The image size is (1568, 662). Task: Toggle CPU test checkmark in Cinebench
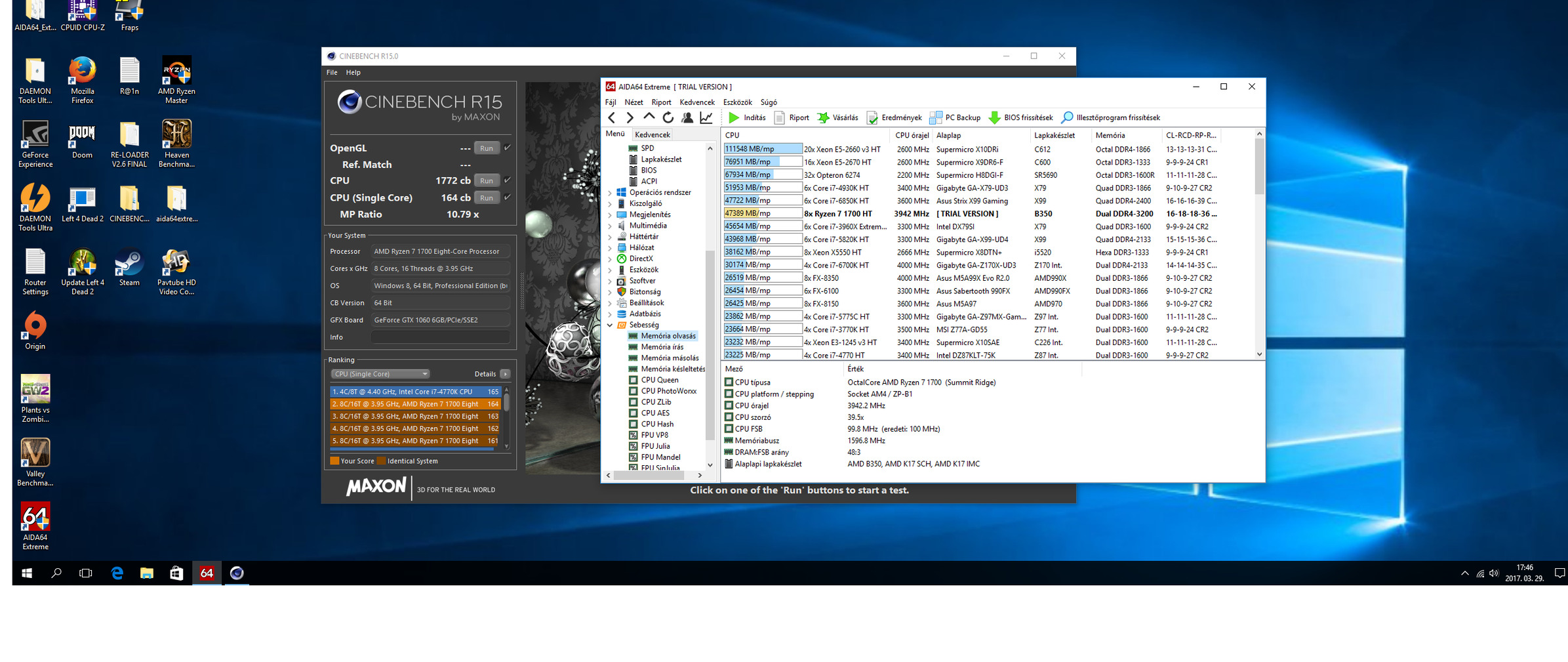coord(508,180)
